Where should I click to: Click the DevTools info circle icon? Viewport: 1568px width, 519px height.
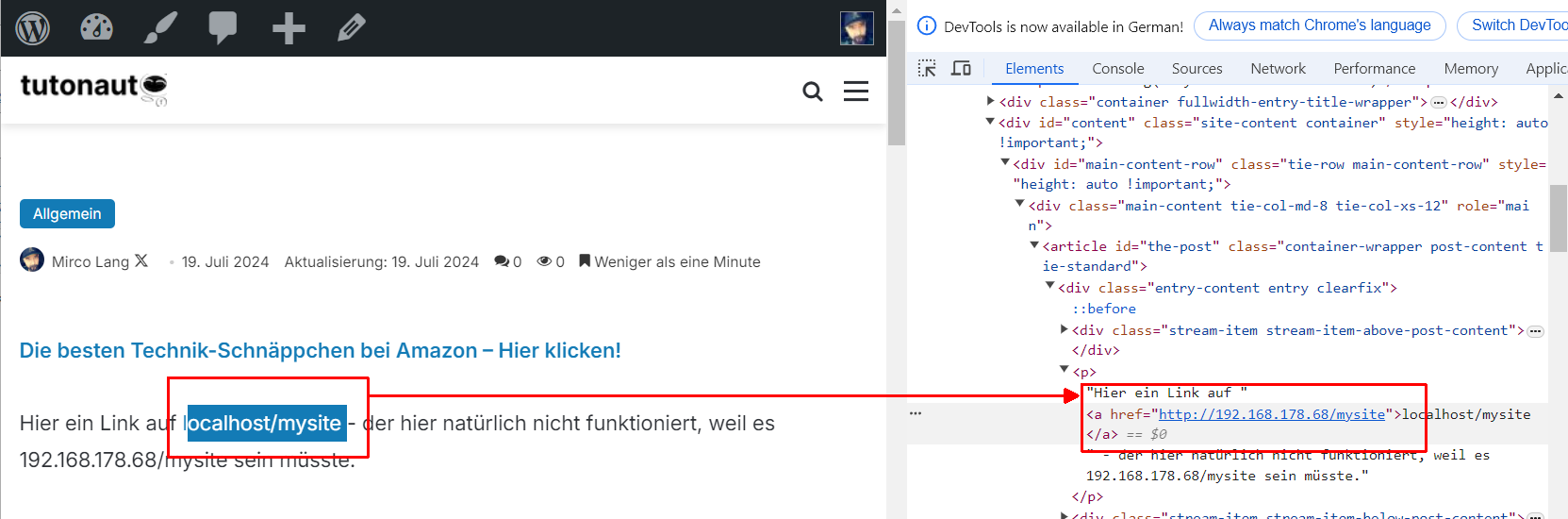coord(927,25)
